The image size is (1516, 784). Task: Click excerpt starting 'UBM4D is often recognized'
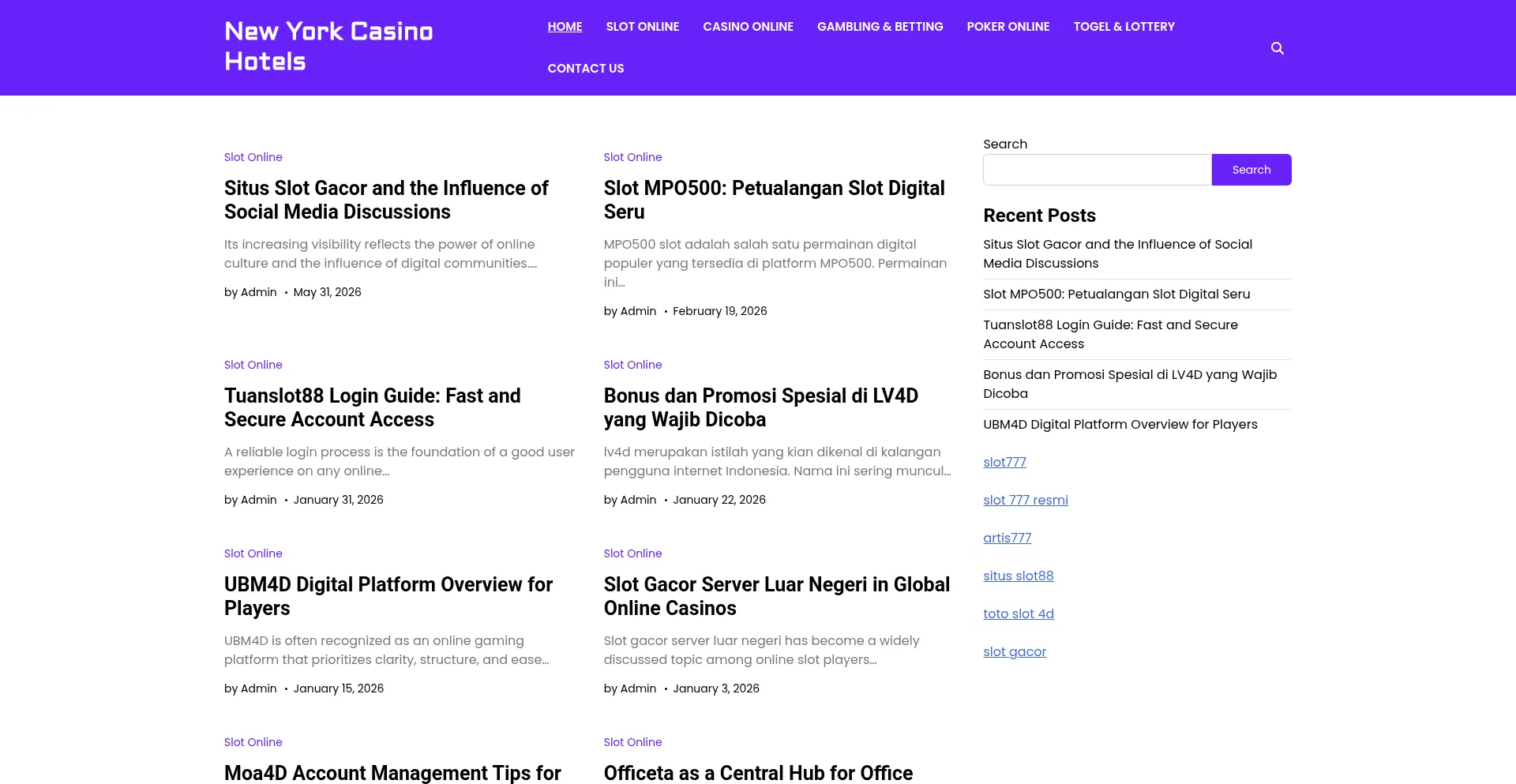pos(387,651)
